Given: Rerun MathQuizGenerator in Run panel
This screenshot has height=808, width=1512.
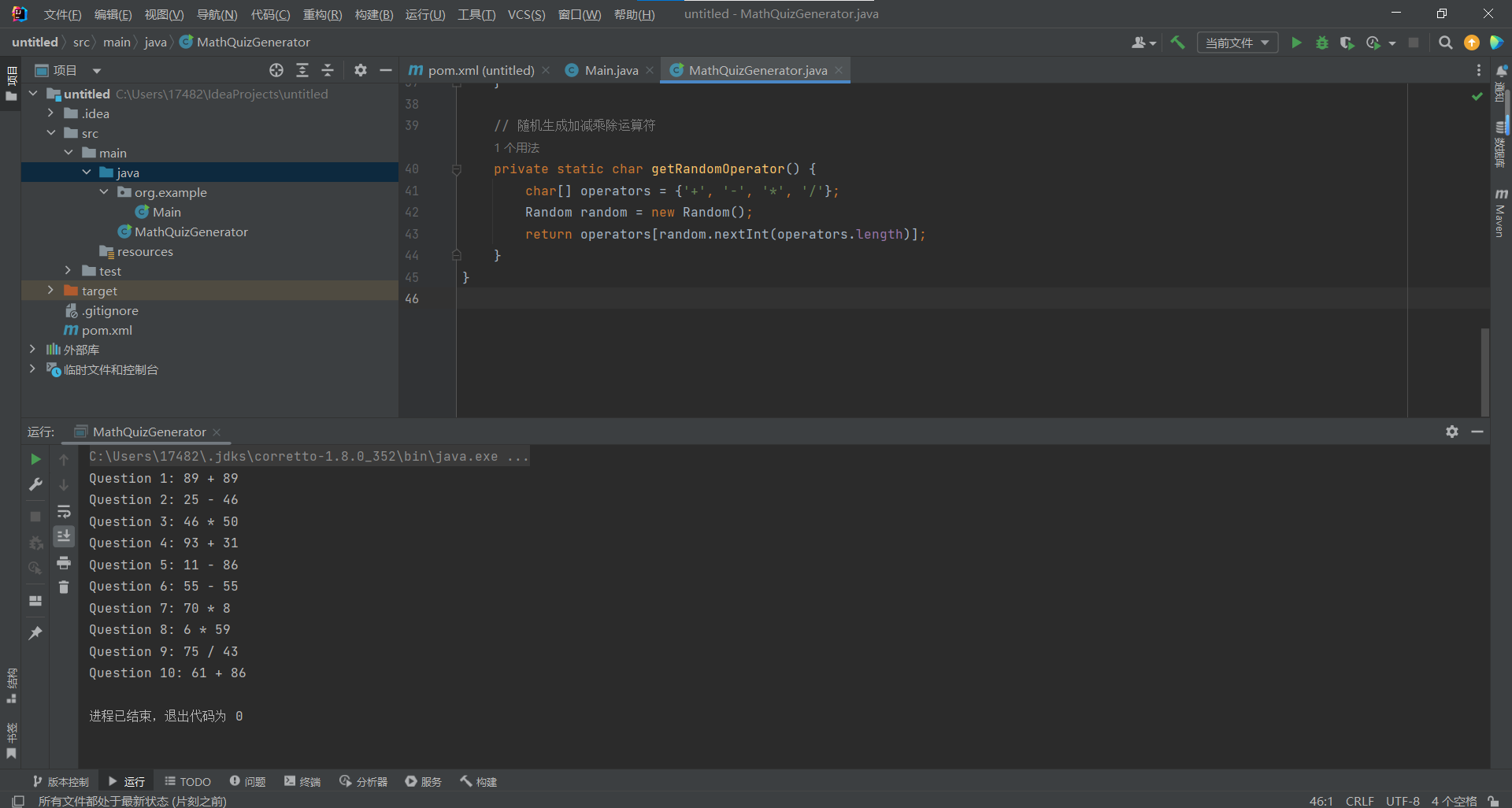Looking at the screenshot, I should [x=35, y=459].
